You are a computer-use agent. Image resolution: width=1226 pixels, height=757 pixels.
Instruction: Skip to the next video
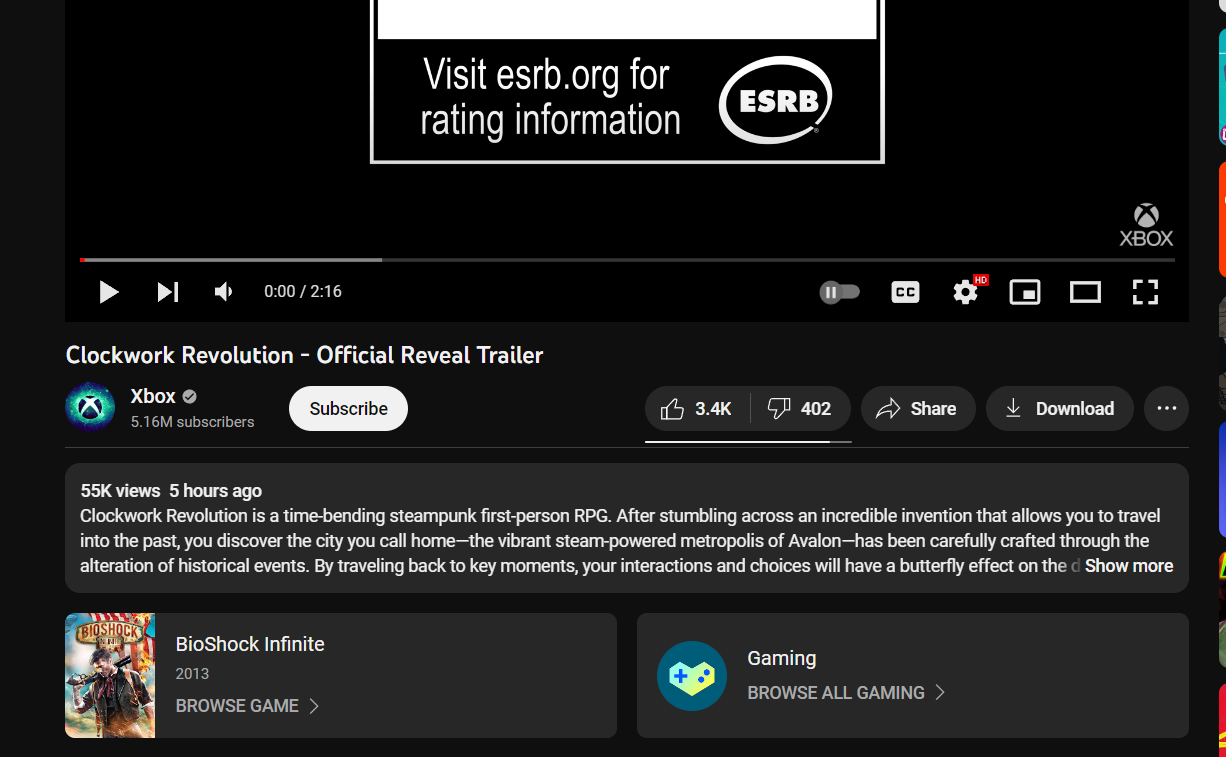pos(168,292)
